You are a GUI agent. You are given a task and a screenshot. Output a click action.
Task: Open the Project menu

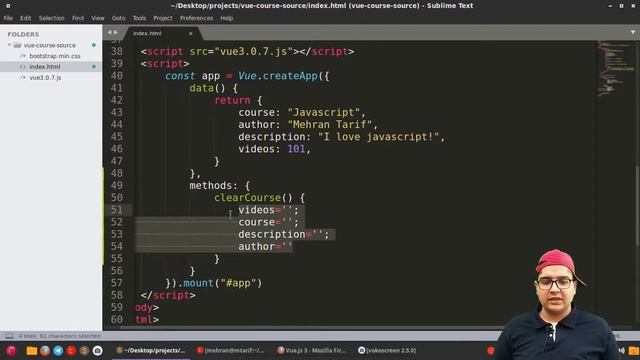[x=162, y=18]
